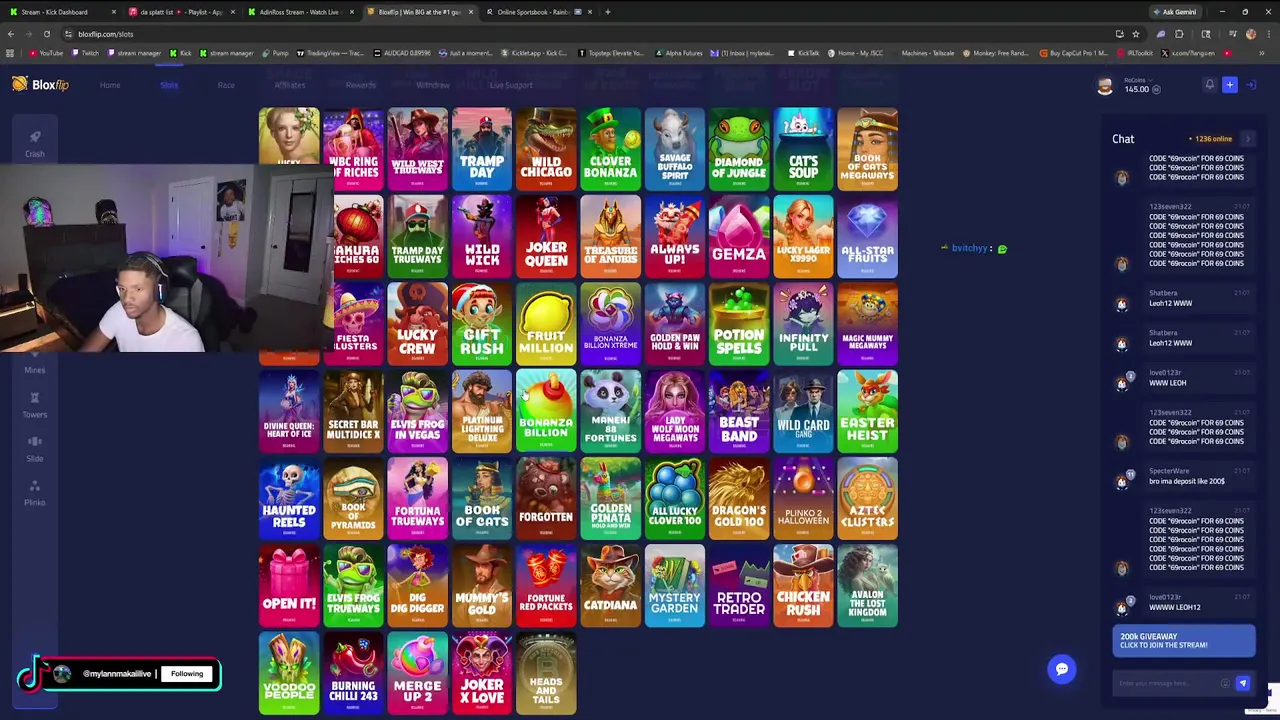The height and width of the screenshot is (720, 1280).
Task: Open the Aztec Clusters slot
Action: pos(868,499)
